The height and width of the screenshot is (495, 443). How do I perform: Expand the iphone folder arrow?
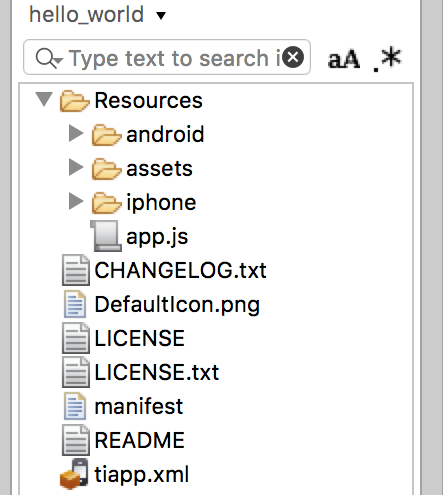click(x=76, y=201)
